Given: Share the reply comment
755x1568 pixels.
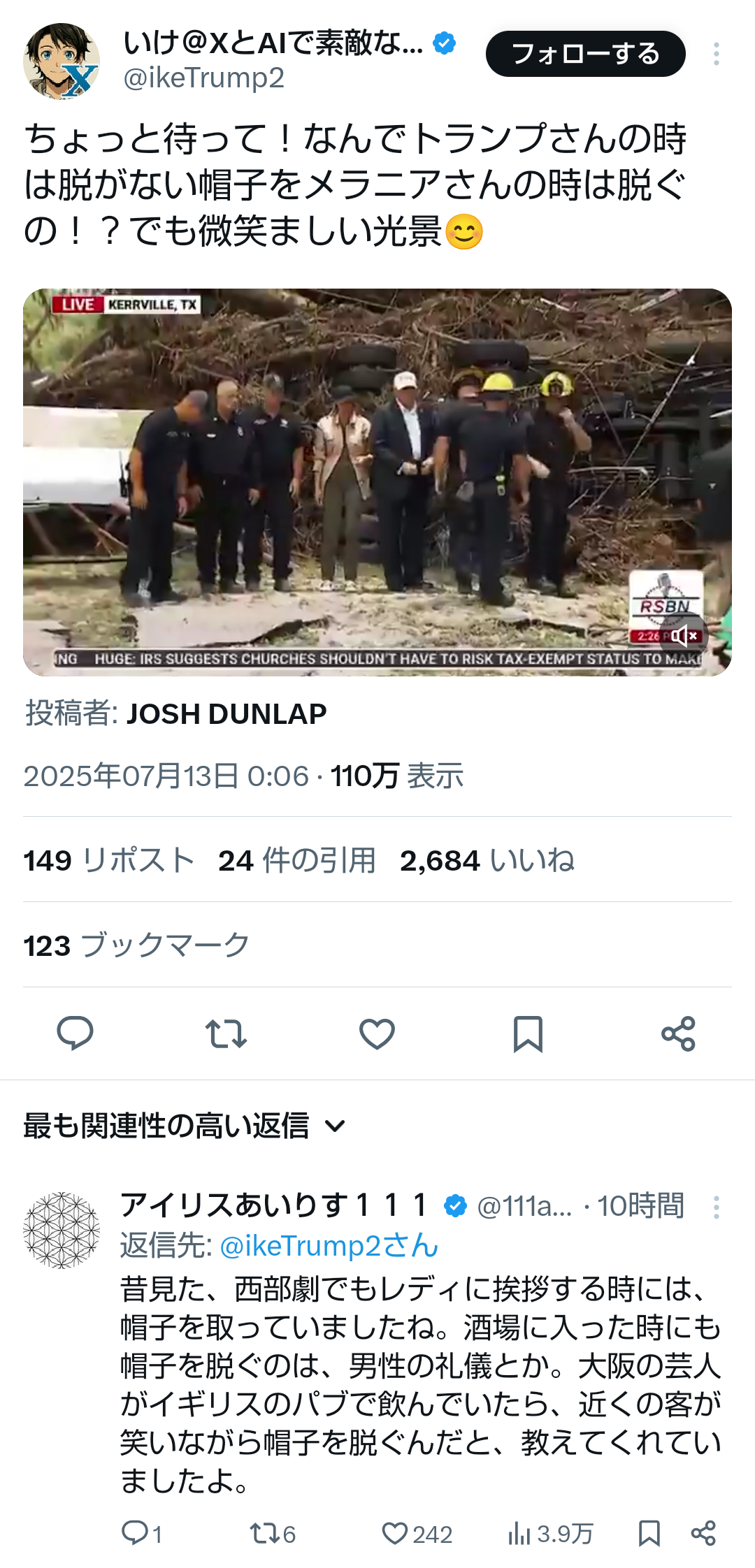Looking at the screenshot, I should [x=703, y=1533].
